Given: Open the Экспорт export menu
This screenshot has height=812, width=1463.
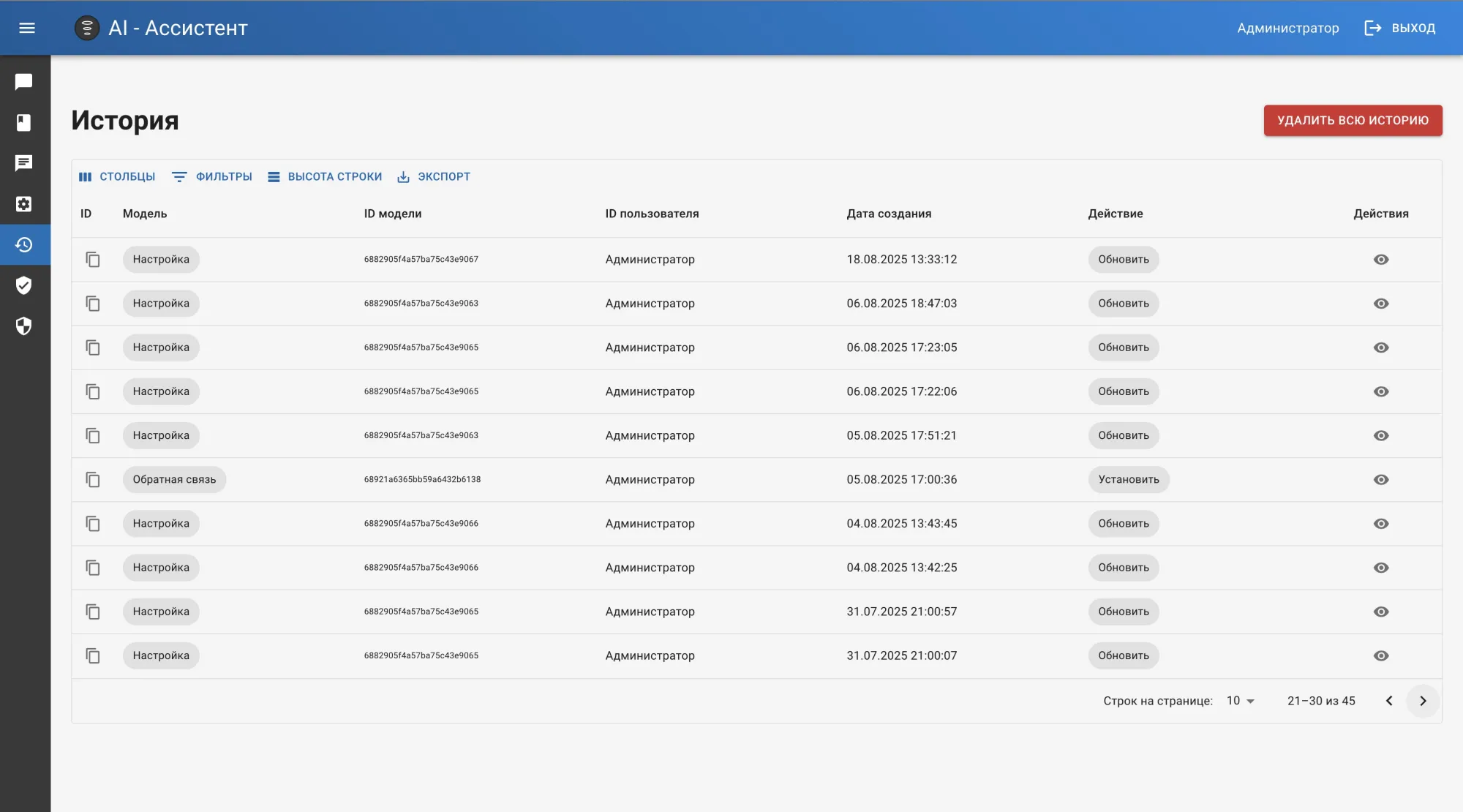Looking at the screenshot, I should (434, 177).
